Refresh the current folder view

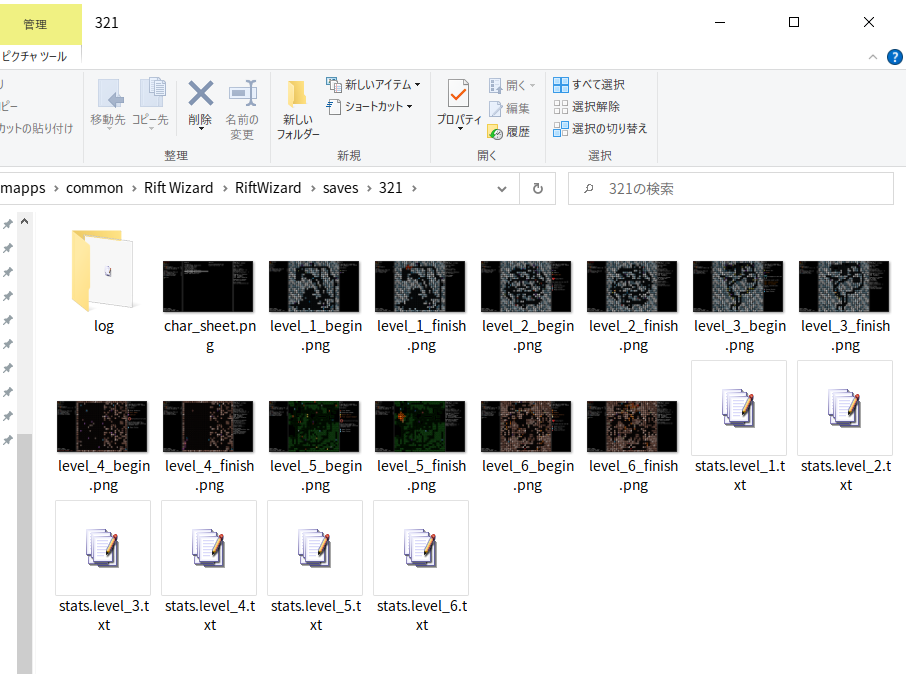point(538,188)
